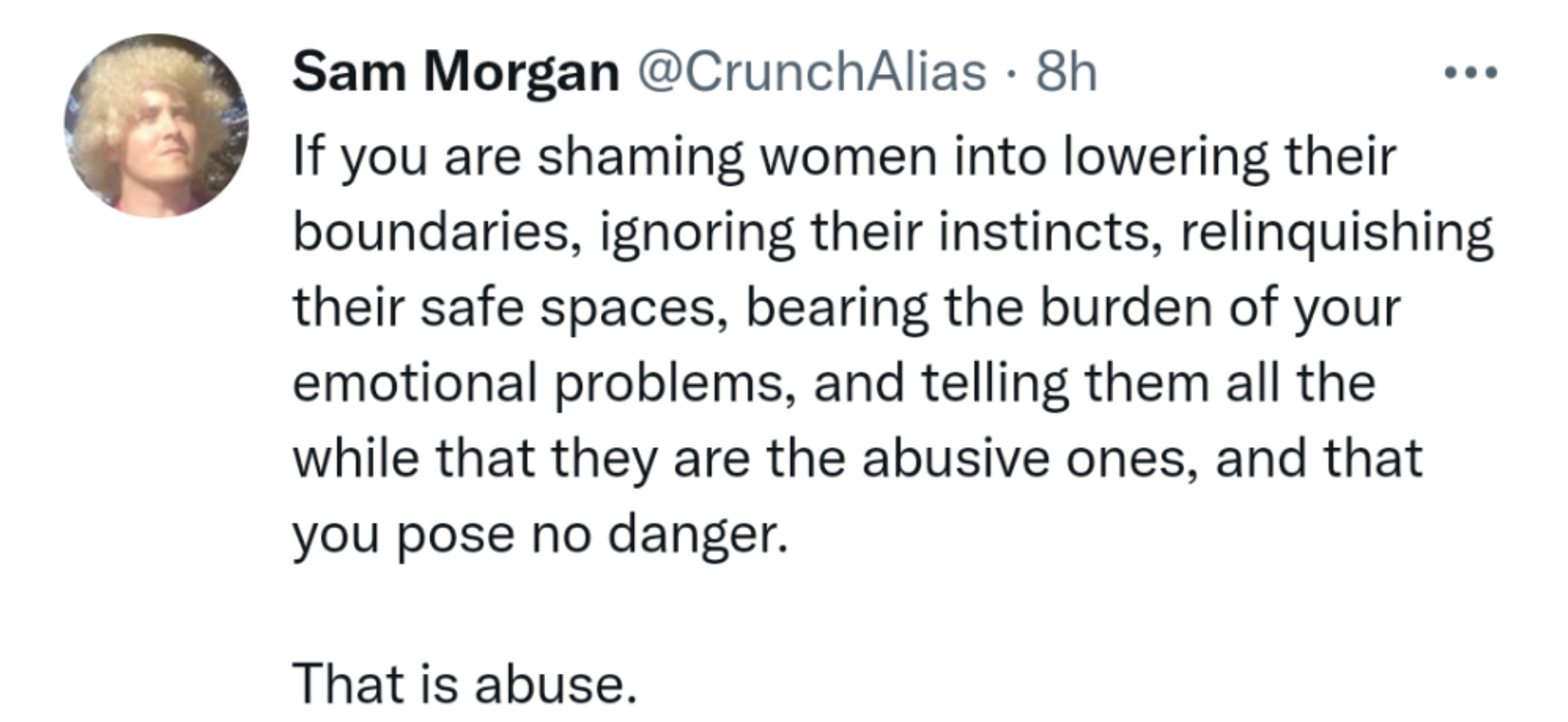Open the three-dot More options menu

[1470, 74]
